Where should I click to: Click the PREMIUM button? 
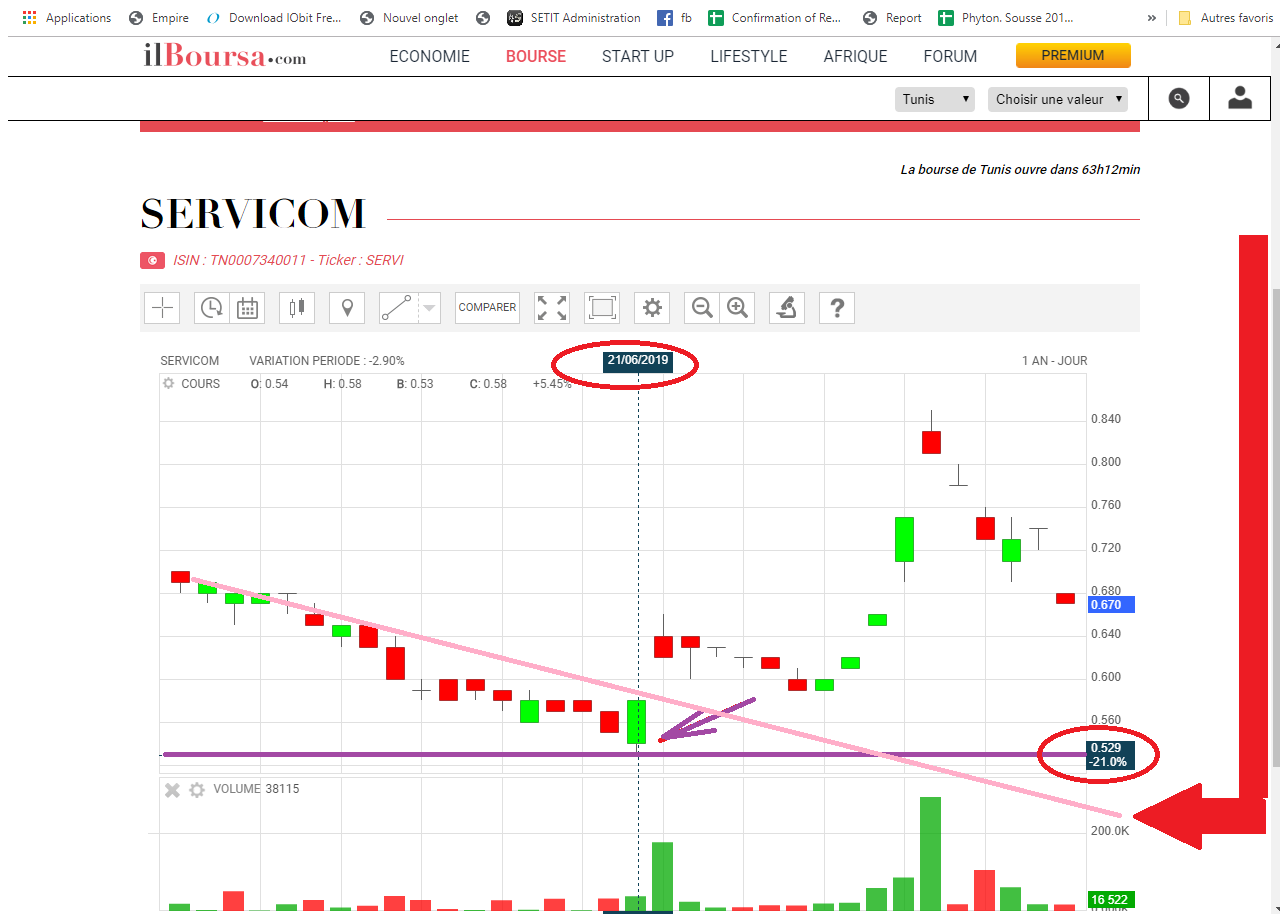click(x=1073, y=55)
